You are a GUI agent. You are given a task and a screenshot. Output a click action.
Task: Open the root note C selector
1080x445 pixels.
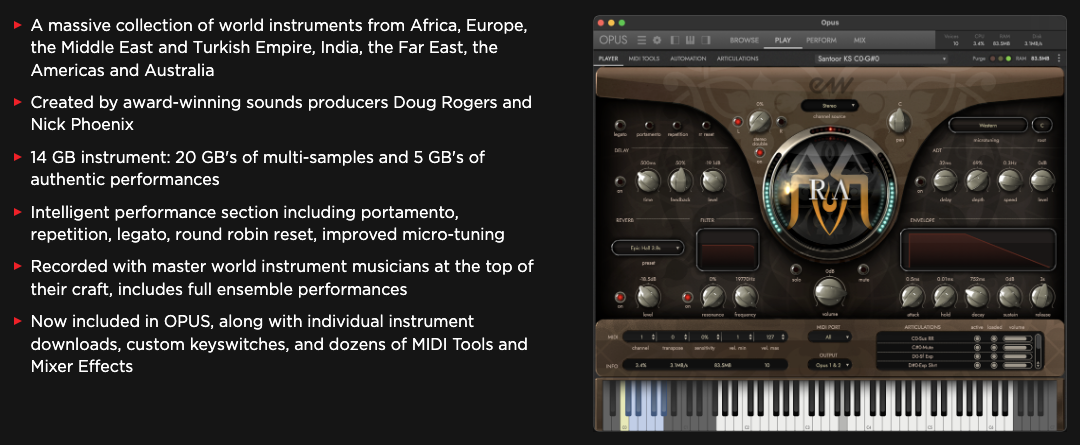click(1042, 125)
